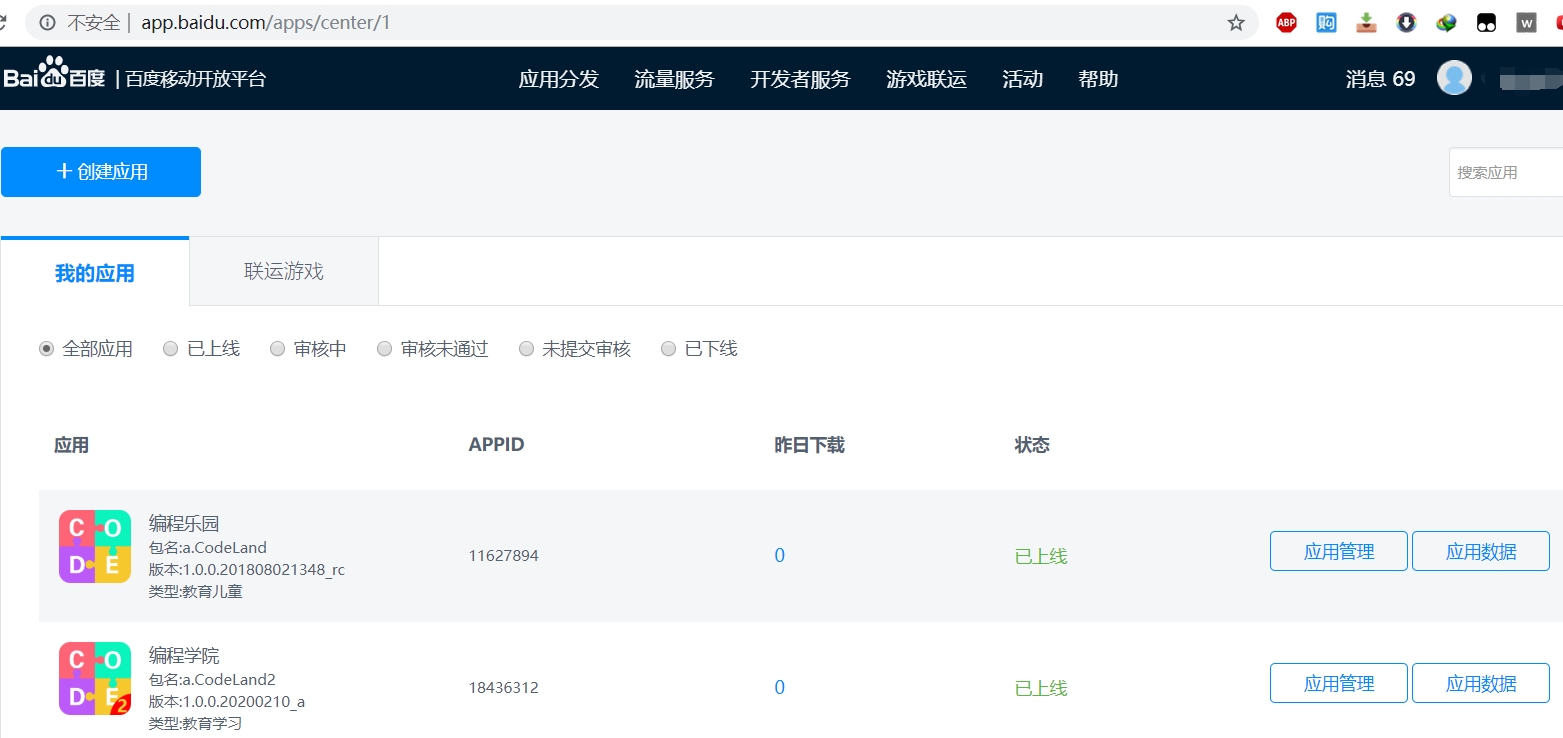Open 应用管理 for 编程学院
The height and width of the screenshot is (738, 1563).
tap(1339, 683)
